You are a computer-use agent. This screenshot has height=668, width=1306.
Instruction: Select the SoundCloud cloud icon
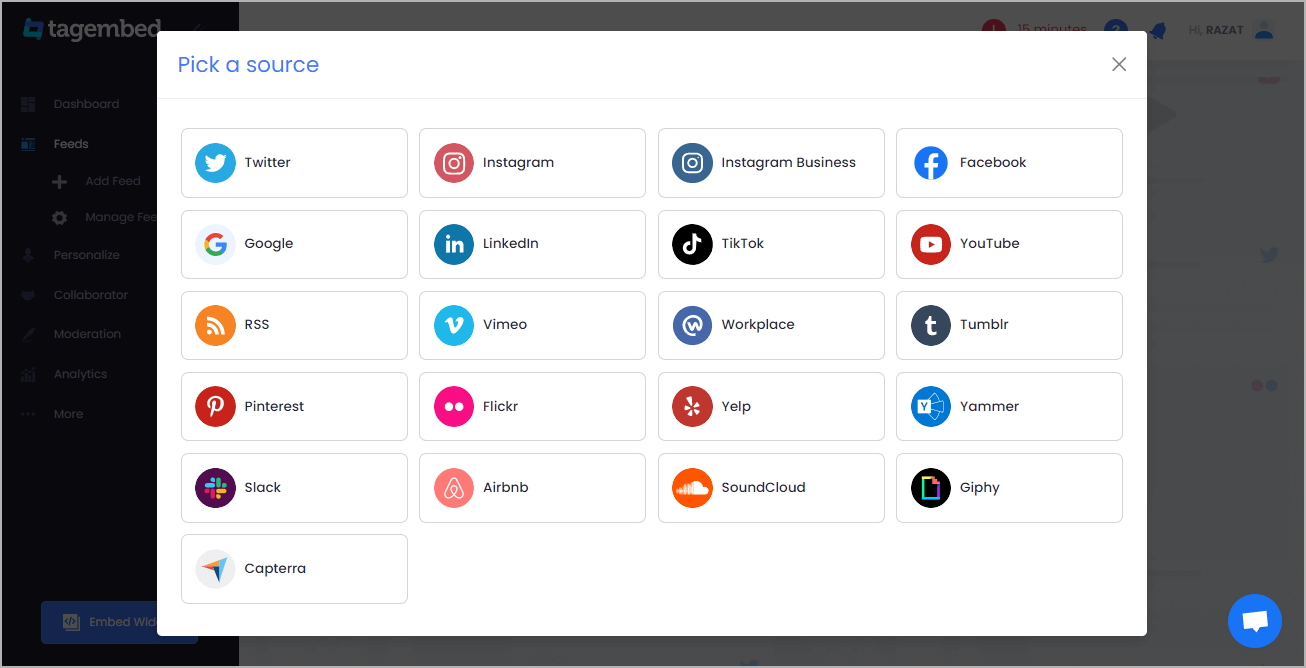[x=692, y=488]
